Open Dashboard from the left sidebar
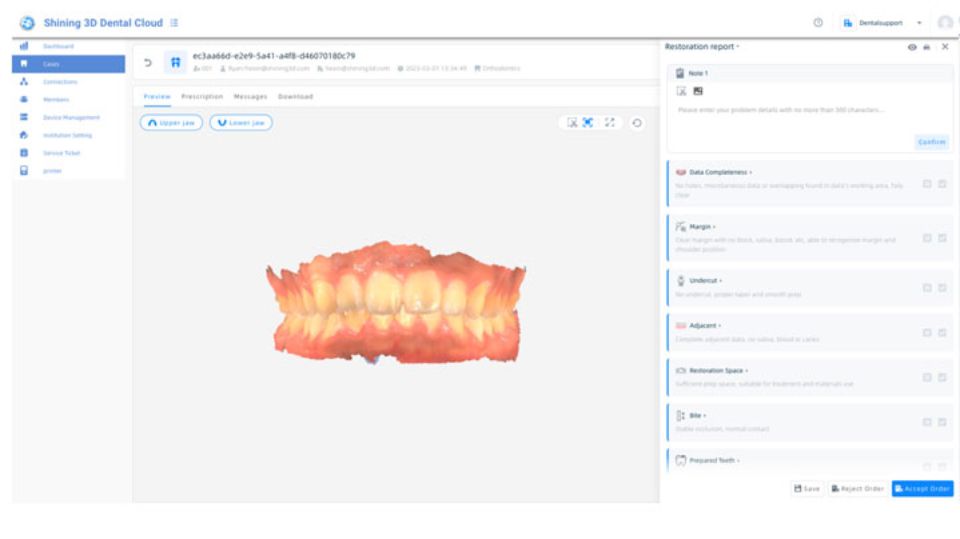 tap(58, 46)
